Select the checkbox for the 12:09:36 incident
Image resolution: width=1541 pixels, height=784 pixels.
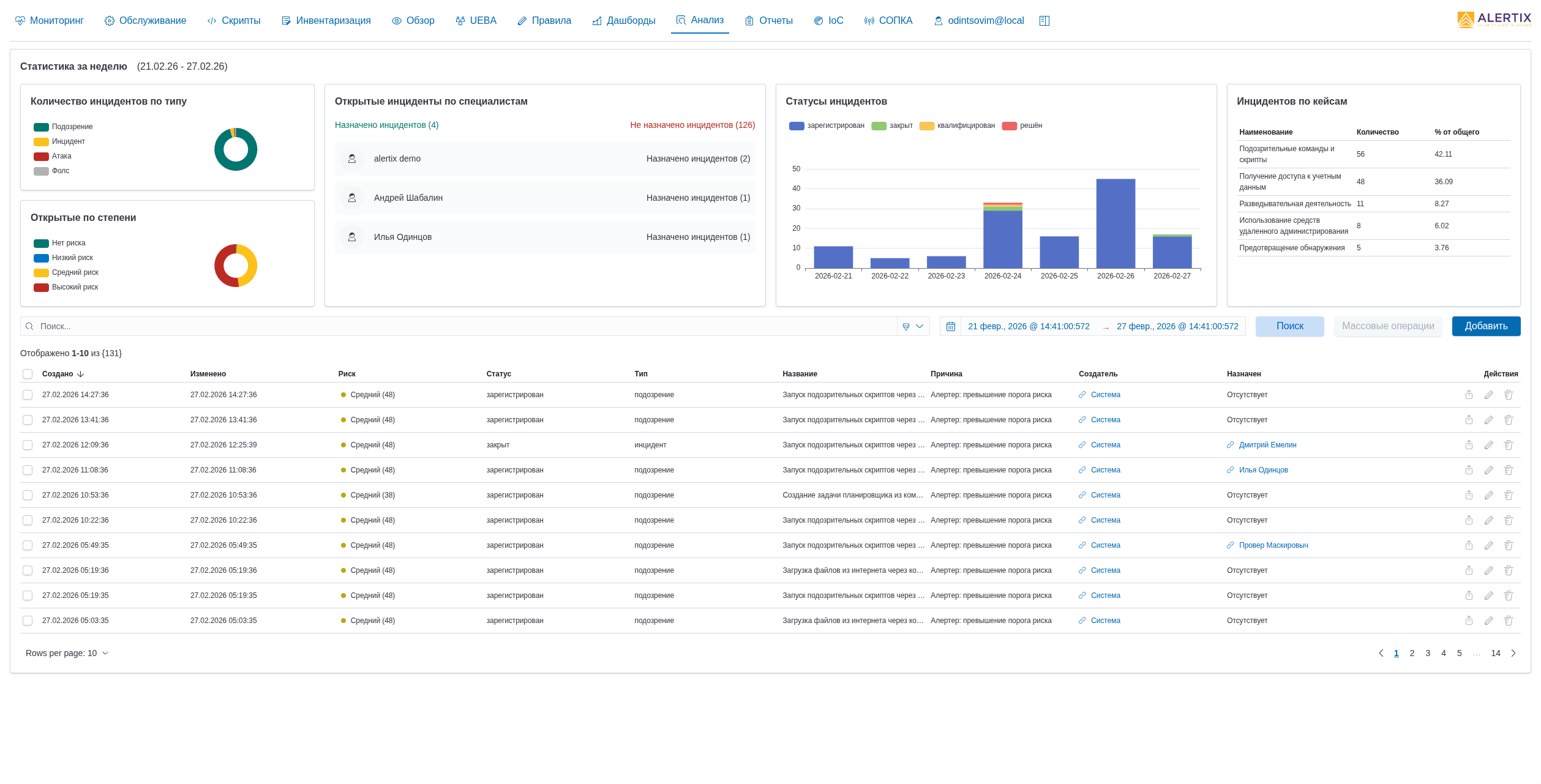pos(28,445)
